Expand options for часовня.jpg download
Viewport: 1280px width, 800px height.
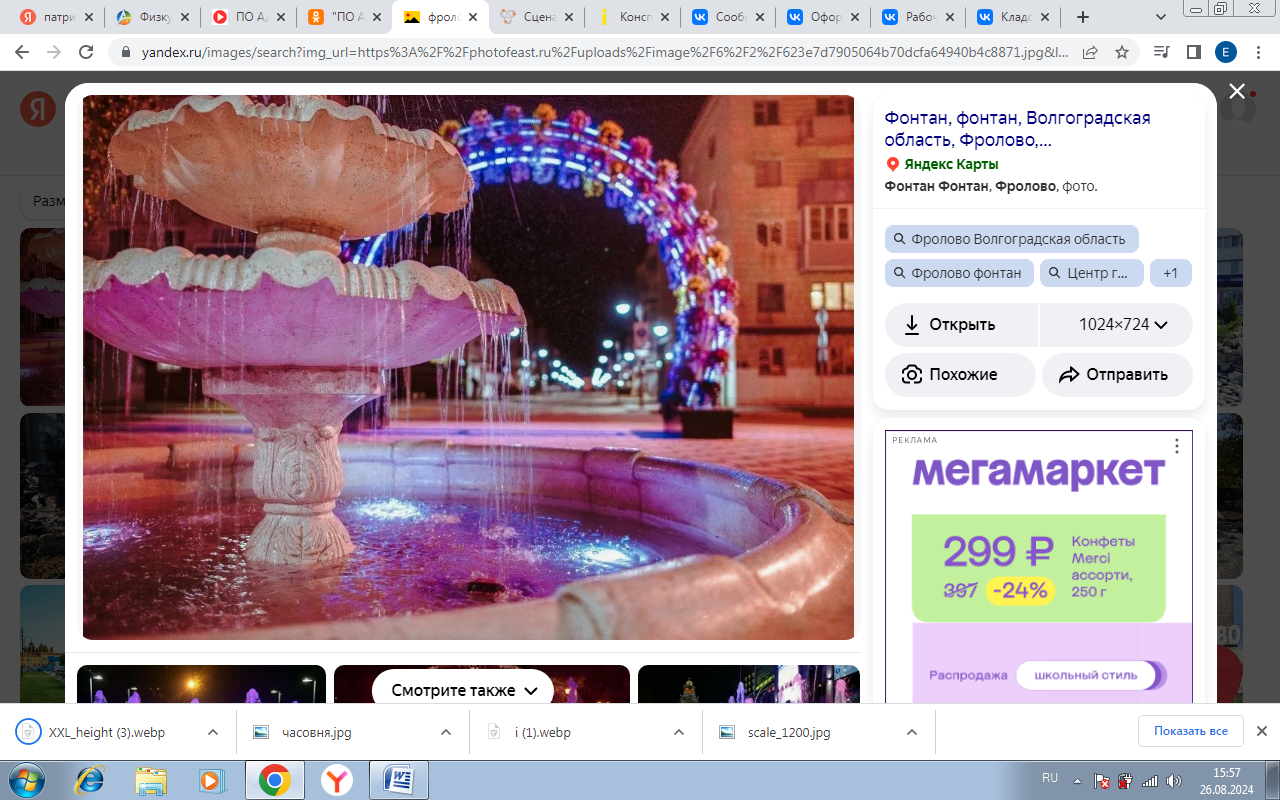tap(446, 732)
